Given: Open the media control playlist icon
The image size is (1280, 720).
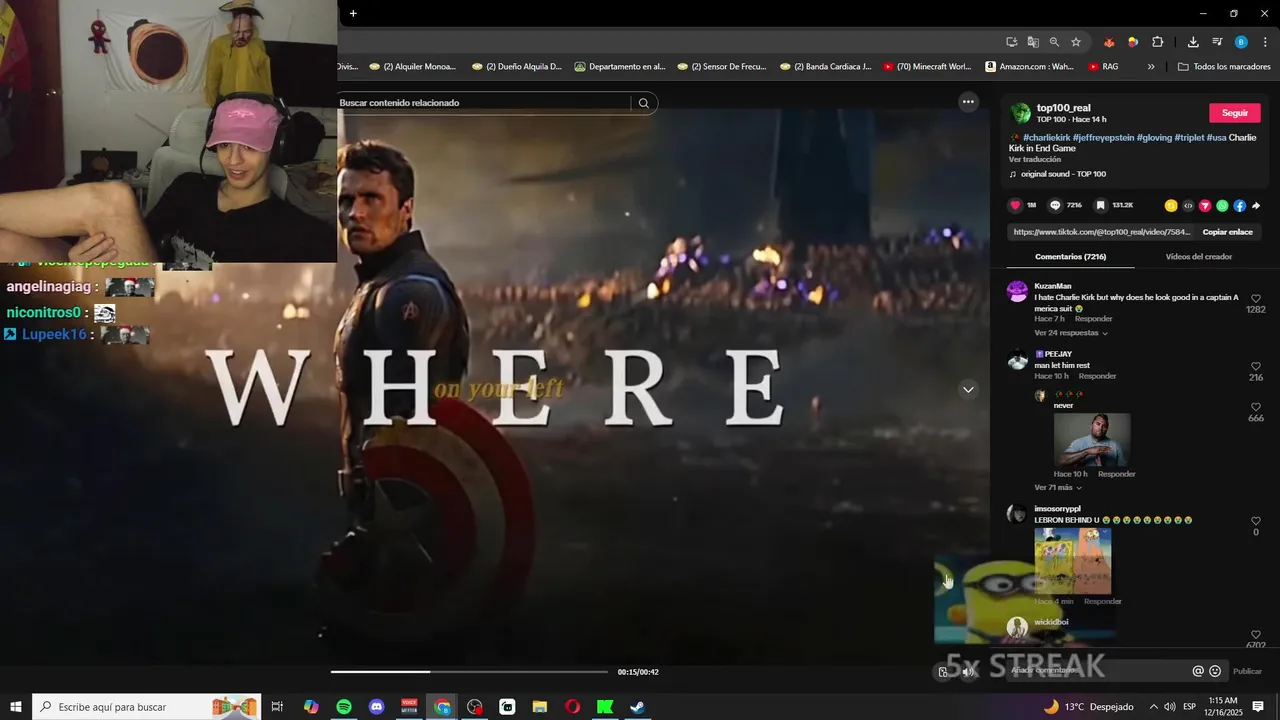Looking at the screenshot, I should coord(1217,42).
